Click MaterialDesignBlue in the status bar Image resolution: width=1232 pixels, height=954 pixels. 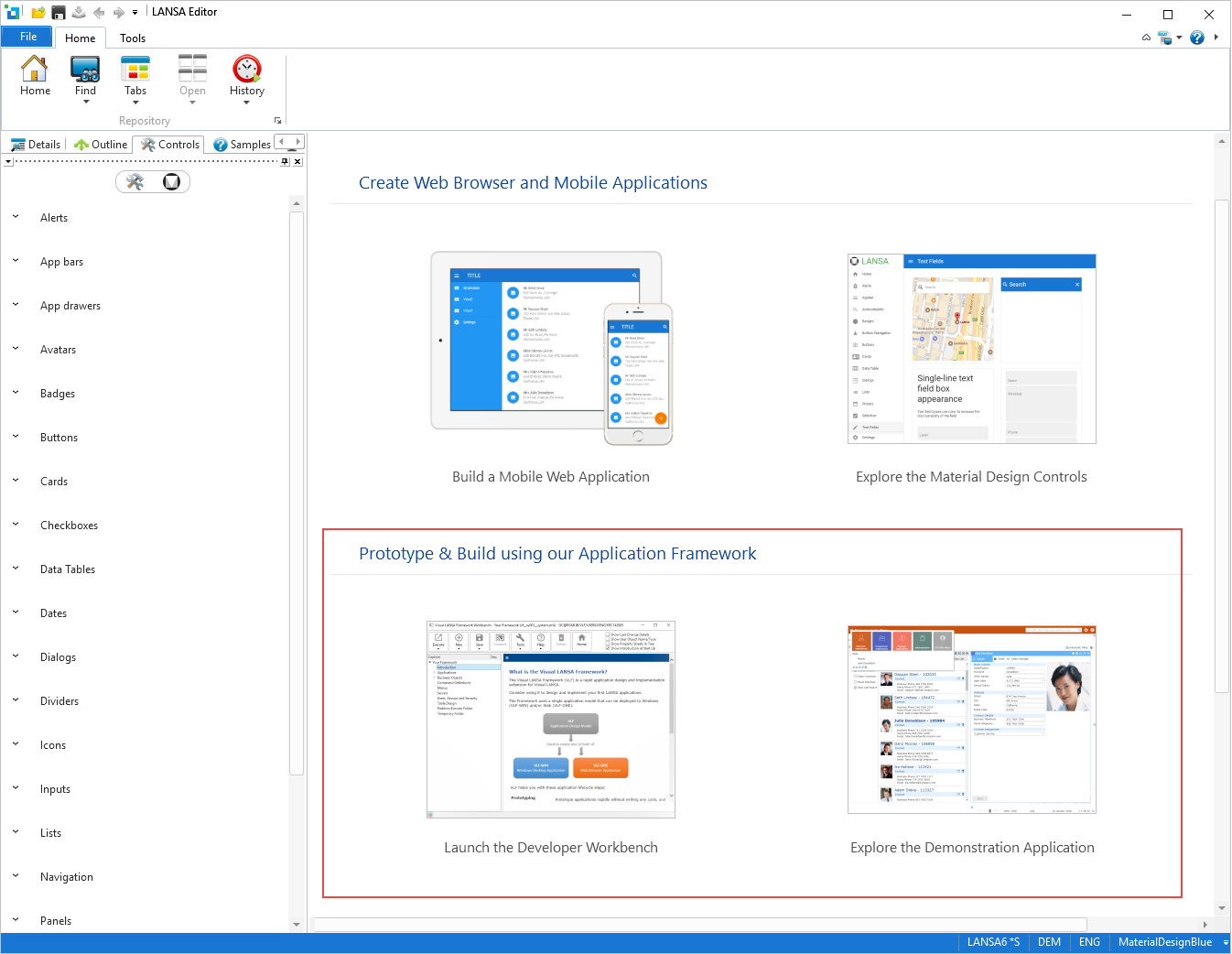1164,942
